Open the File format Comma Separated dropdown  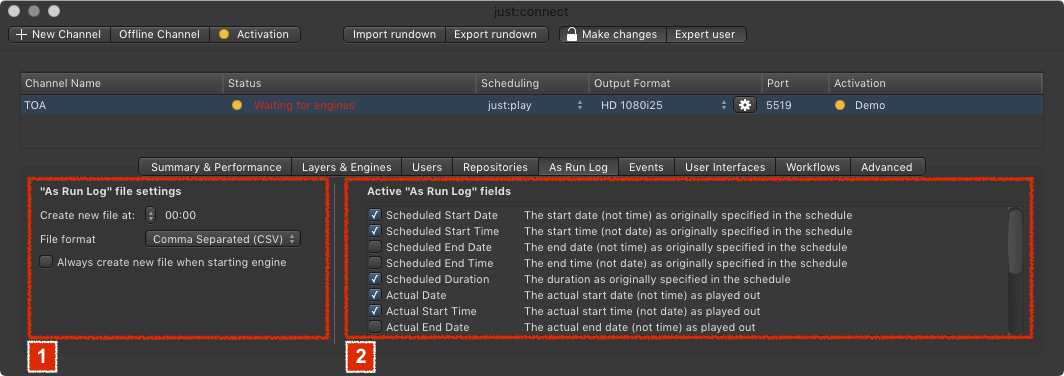[x=223, y=239]
